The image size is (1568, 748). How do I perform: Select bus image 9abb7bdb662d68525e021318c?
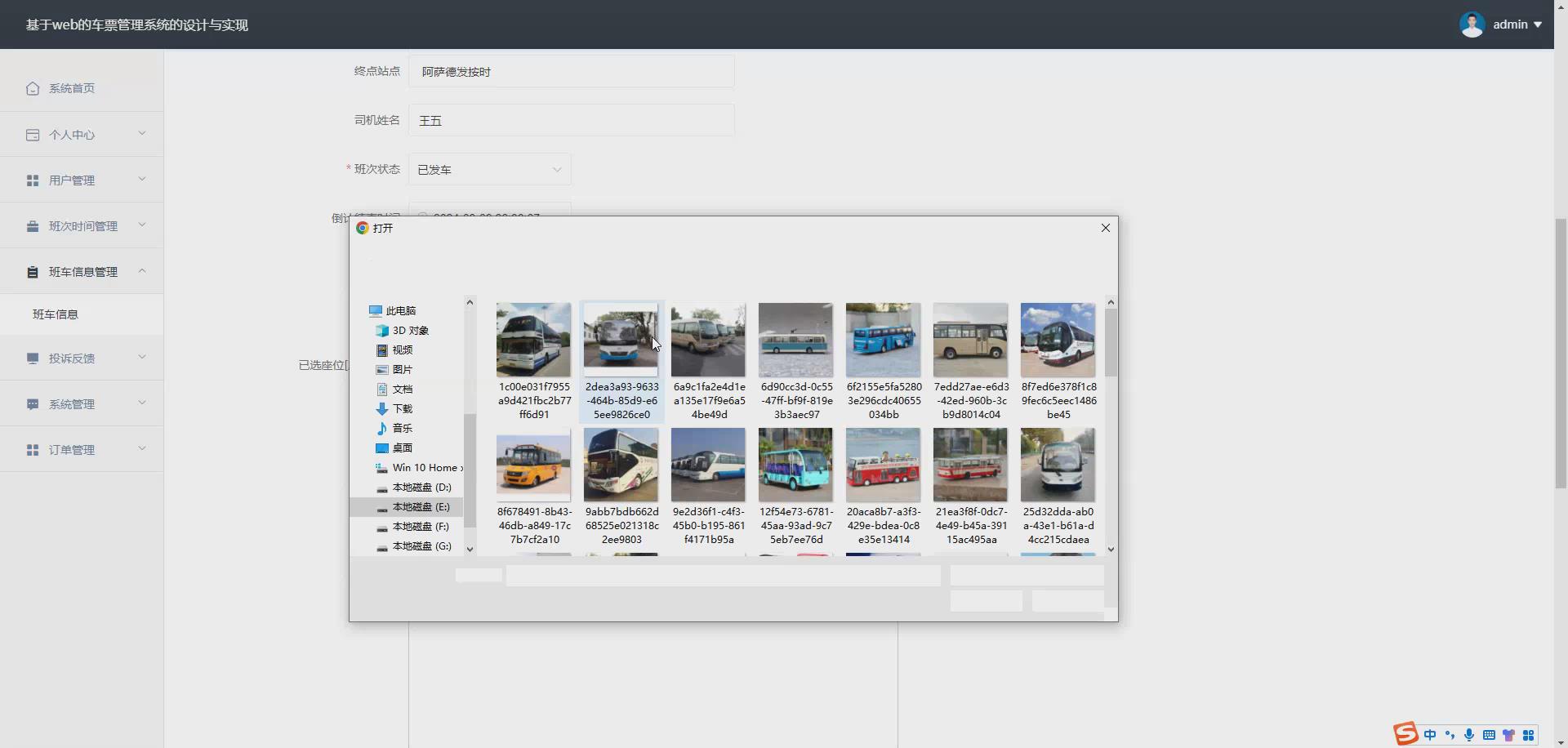tap(621, 487)
